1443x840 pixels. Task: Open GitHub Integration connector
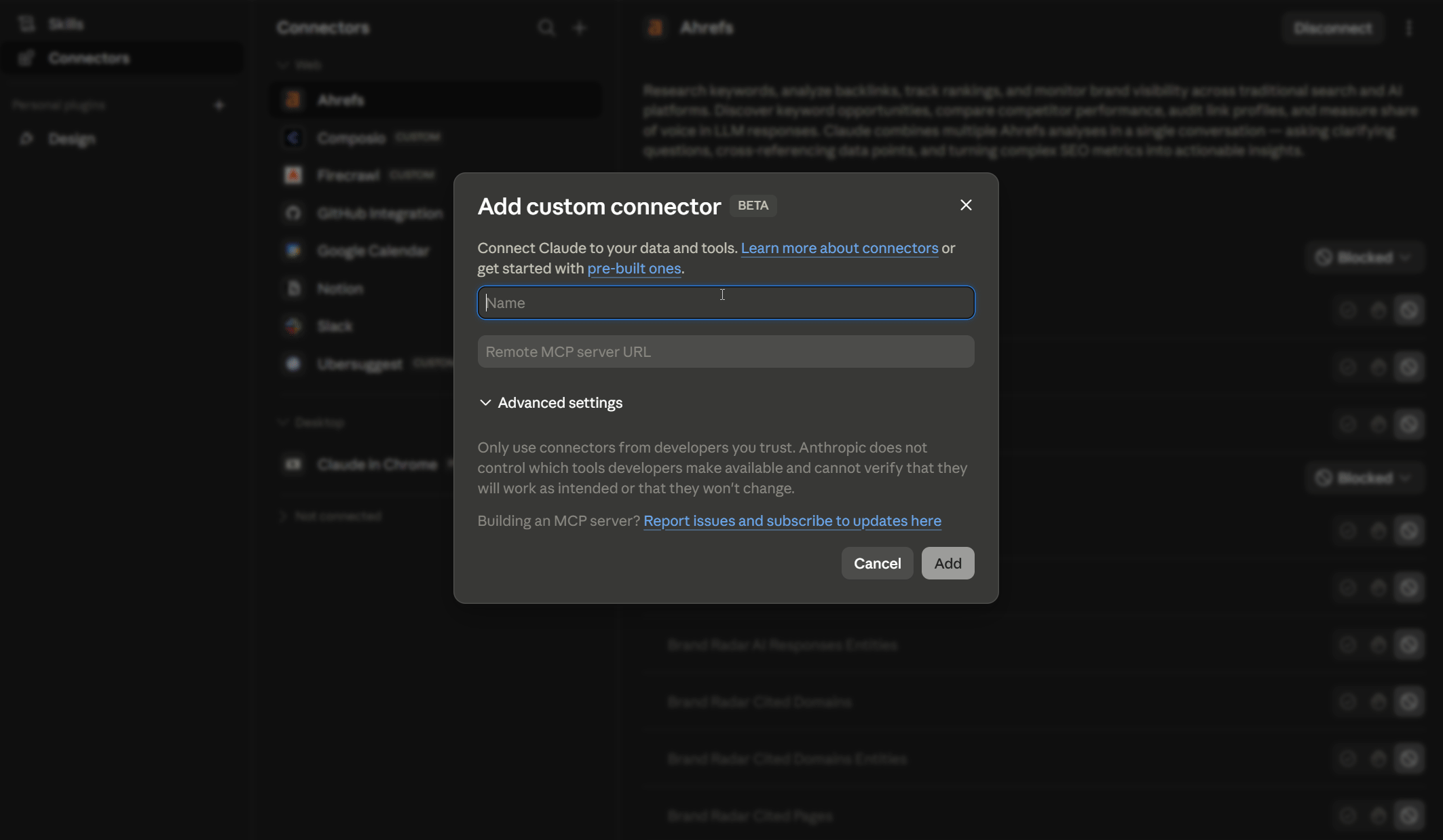379,213
